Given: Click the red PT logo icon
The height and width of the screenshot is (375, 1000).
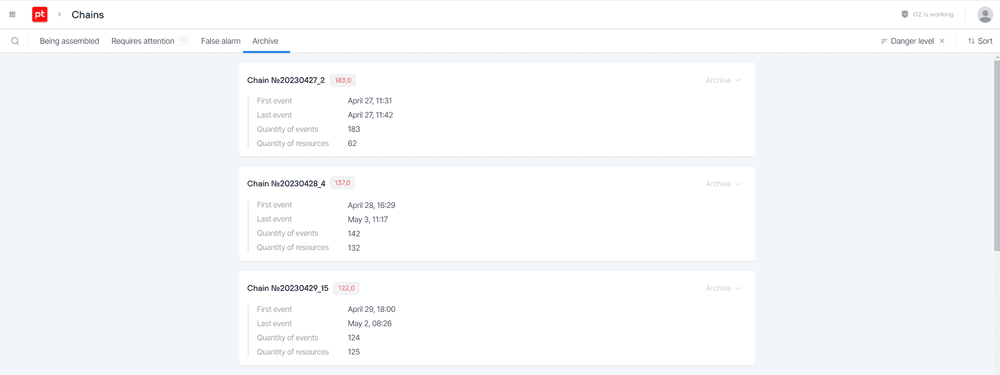Looking at the screenshot, I should (x=40, y=14).
